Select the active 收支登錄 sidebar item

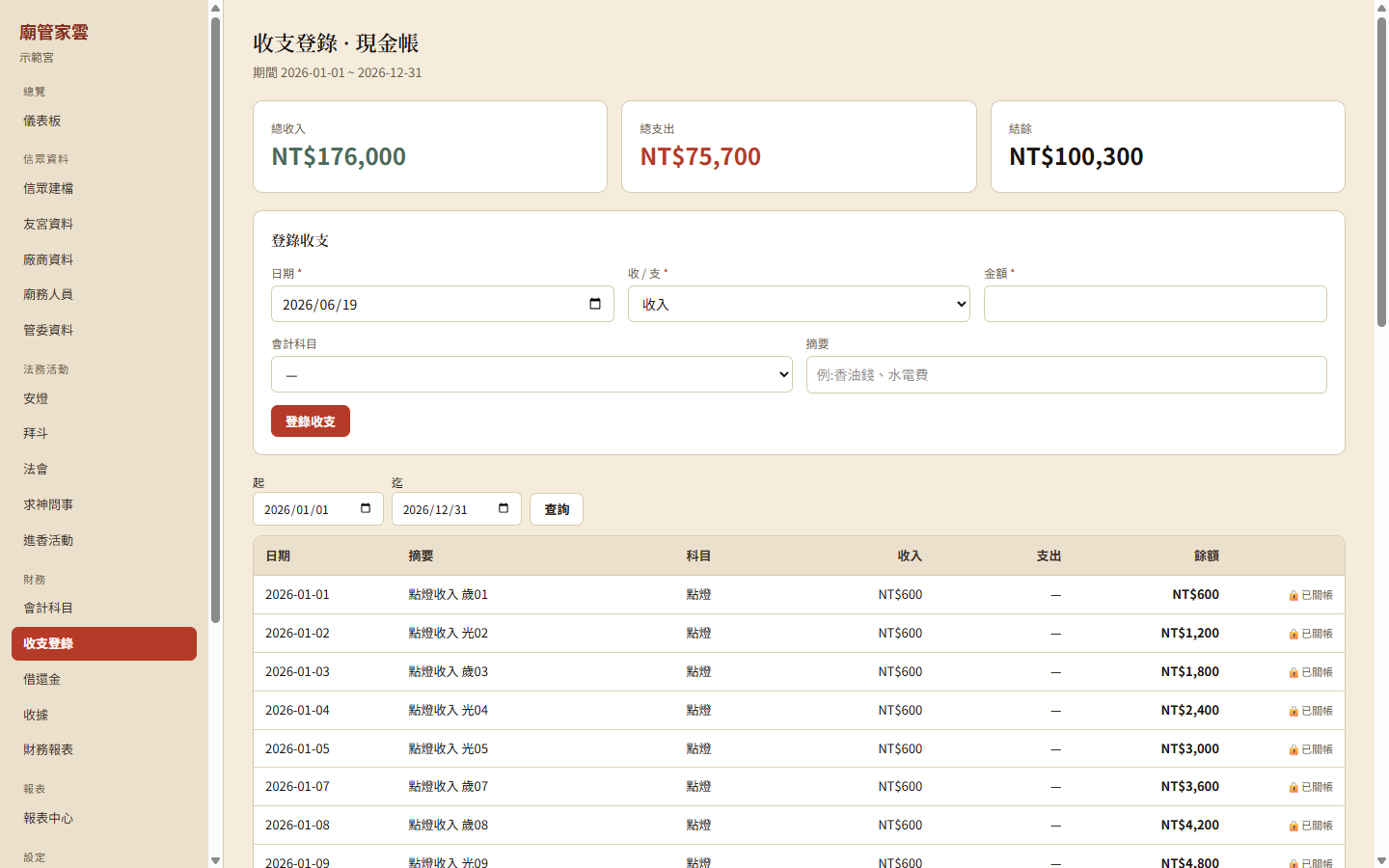tap(104, 643)
